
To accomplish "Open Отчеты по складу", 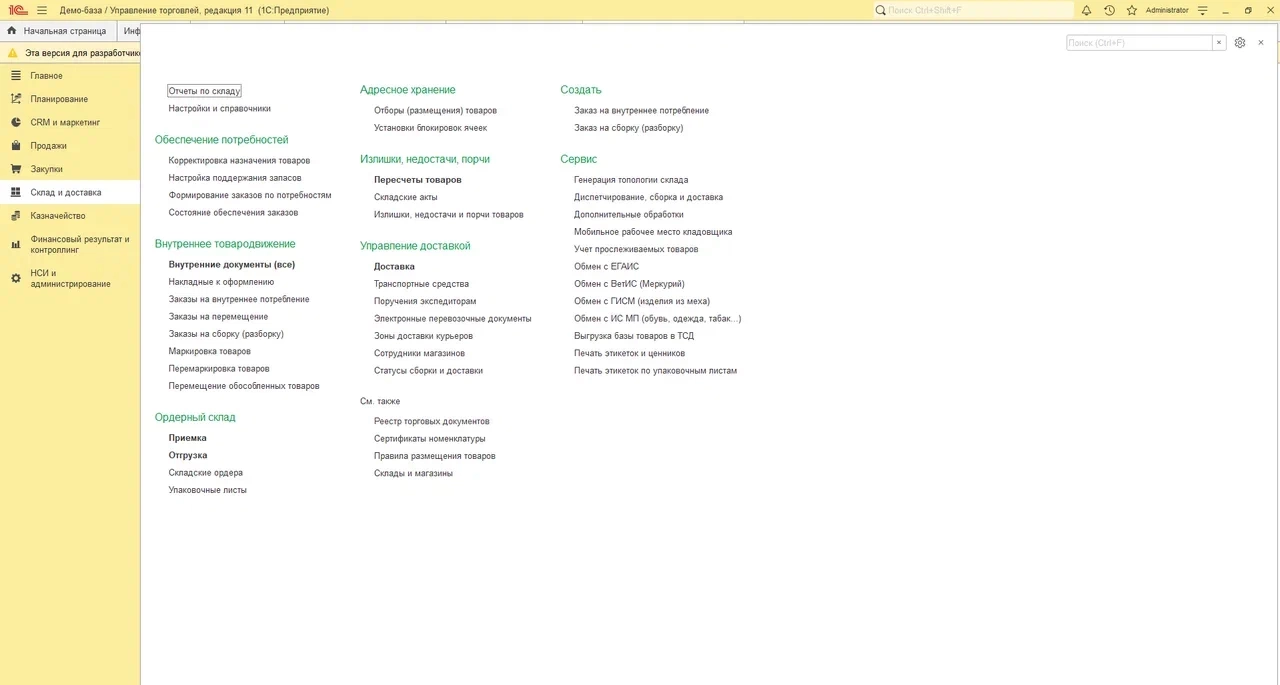I will [x=204, y=91].
